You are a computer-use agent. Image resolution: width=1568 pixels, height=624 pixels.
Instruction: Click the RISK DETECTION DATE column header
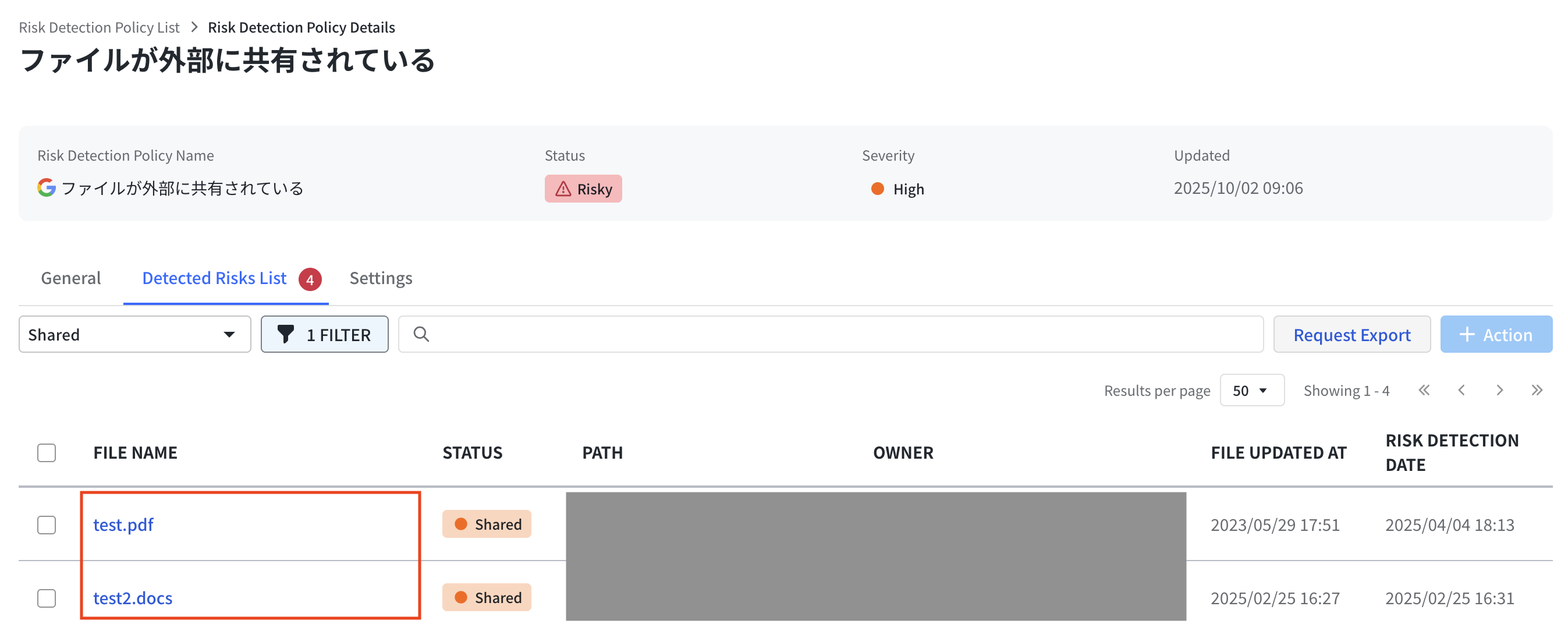tap(1452, 453)
